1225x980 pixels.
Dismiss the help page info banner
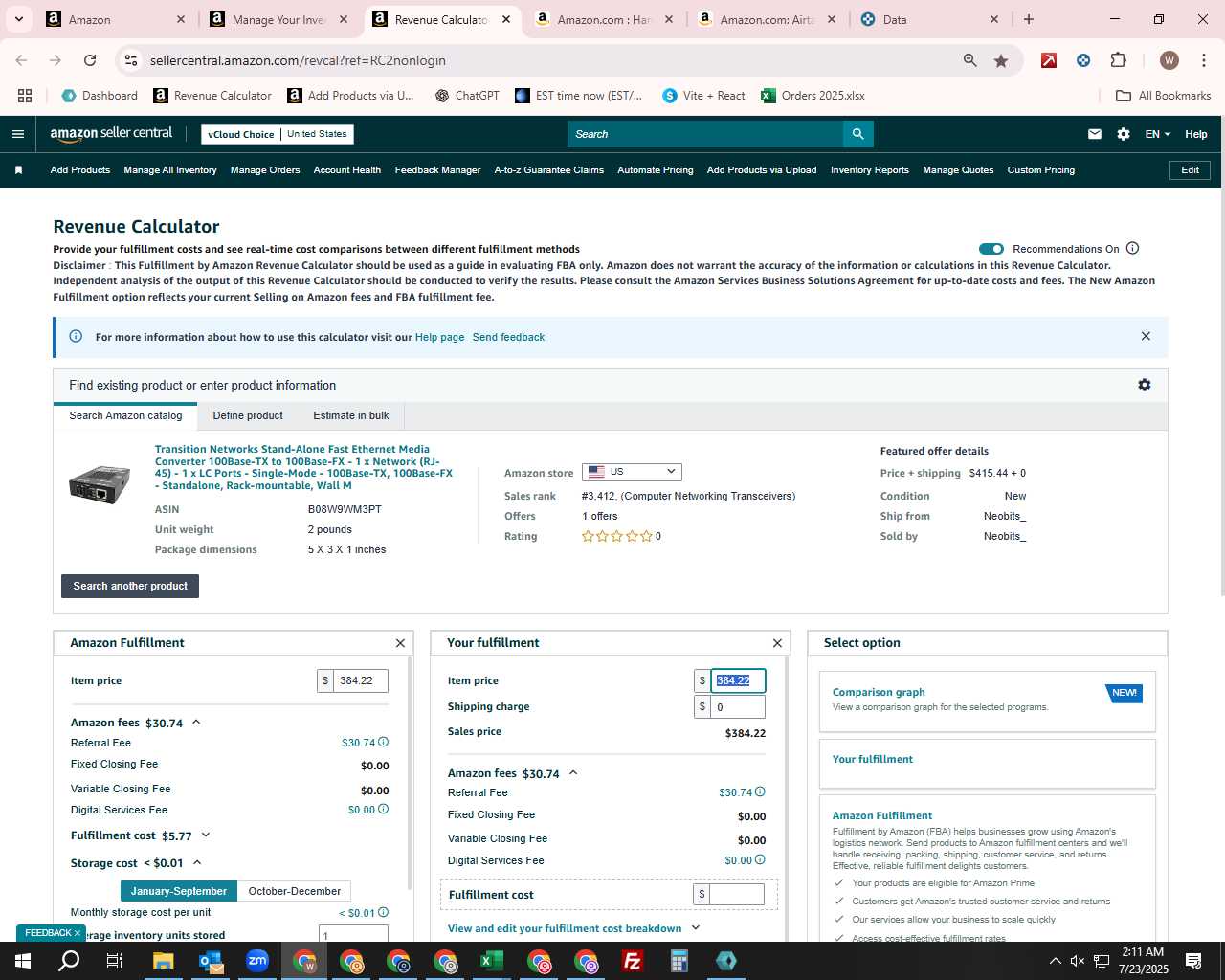pos(1146,336)
